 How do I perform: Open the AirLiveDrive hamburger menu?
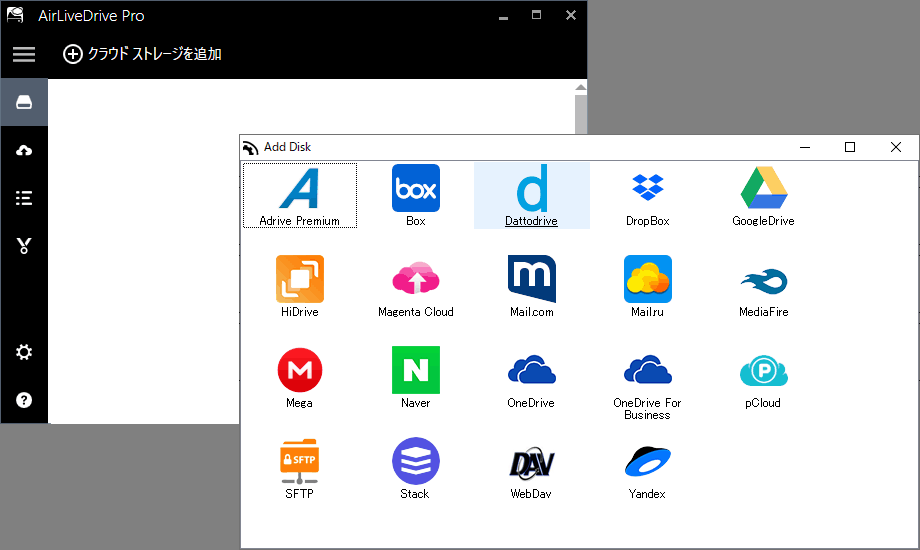pos(24,54)
